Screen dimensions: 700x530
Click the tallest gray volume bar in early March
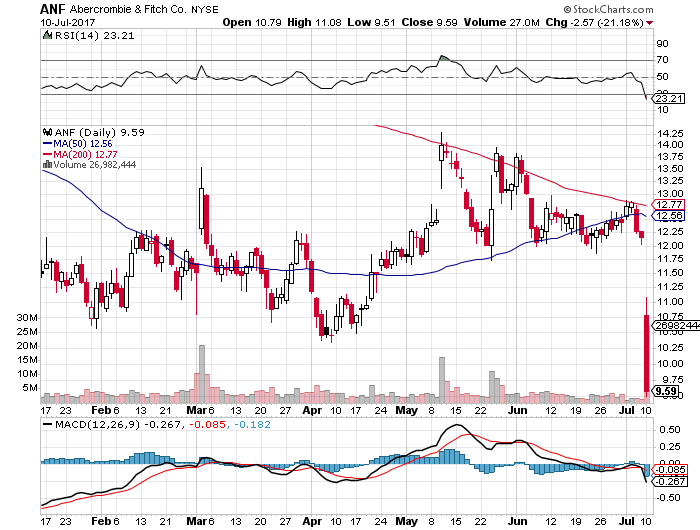tap(202, 374)
